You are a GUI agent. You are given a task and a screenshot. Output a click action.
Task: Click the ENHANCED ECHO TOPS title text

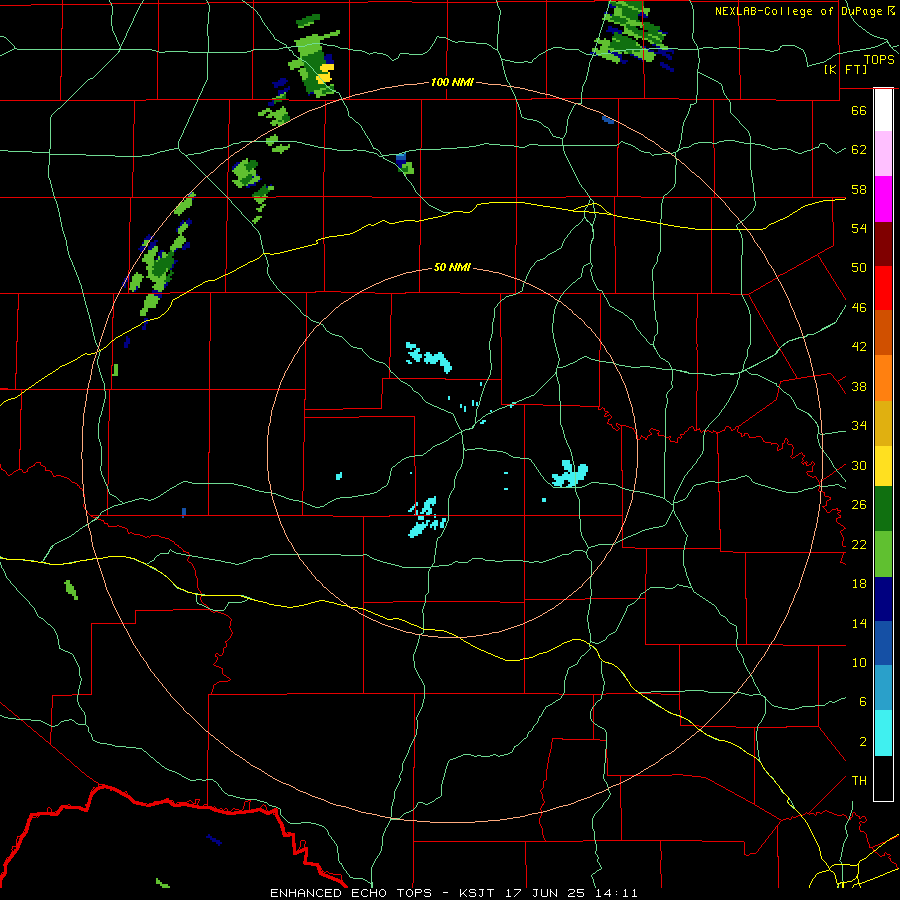351,893
